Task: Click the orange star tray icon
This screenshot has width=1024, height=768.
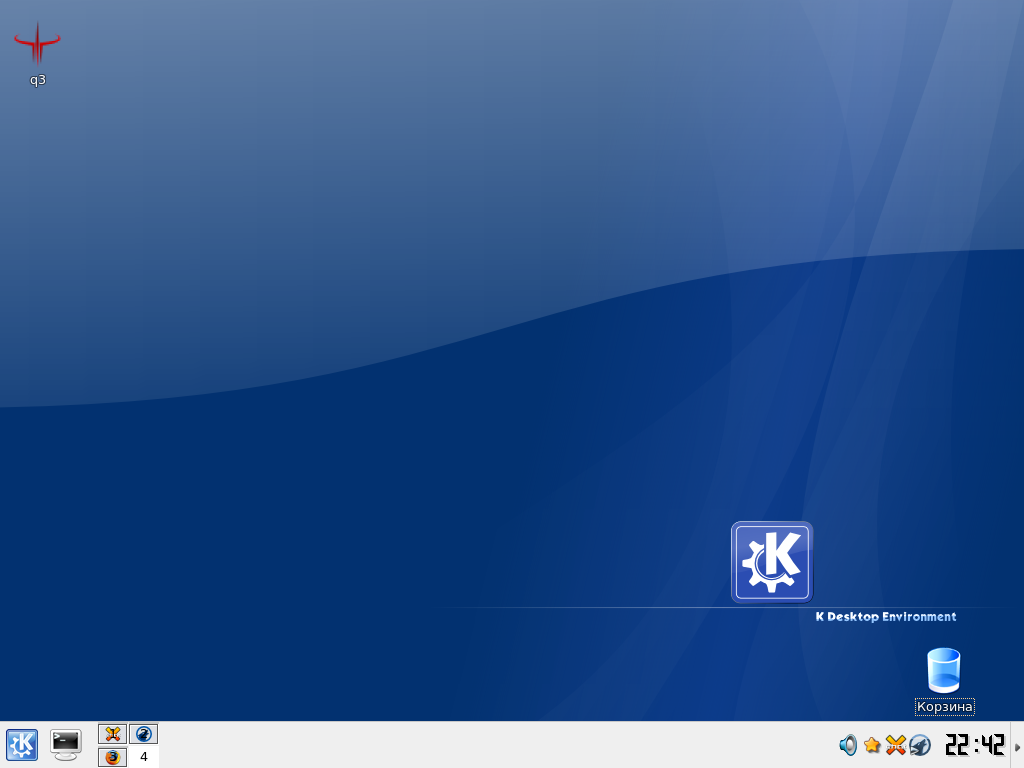Action: point(872,745)
